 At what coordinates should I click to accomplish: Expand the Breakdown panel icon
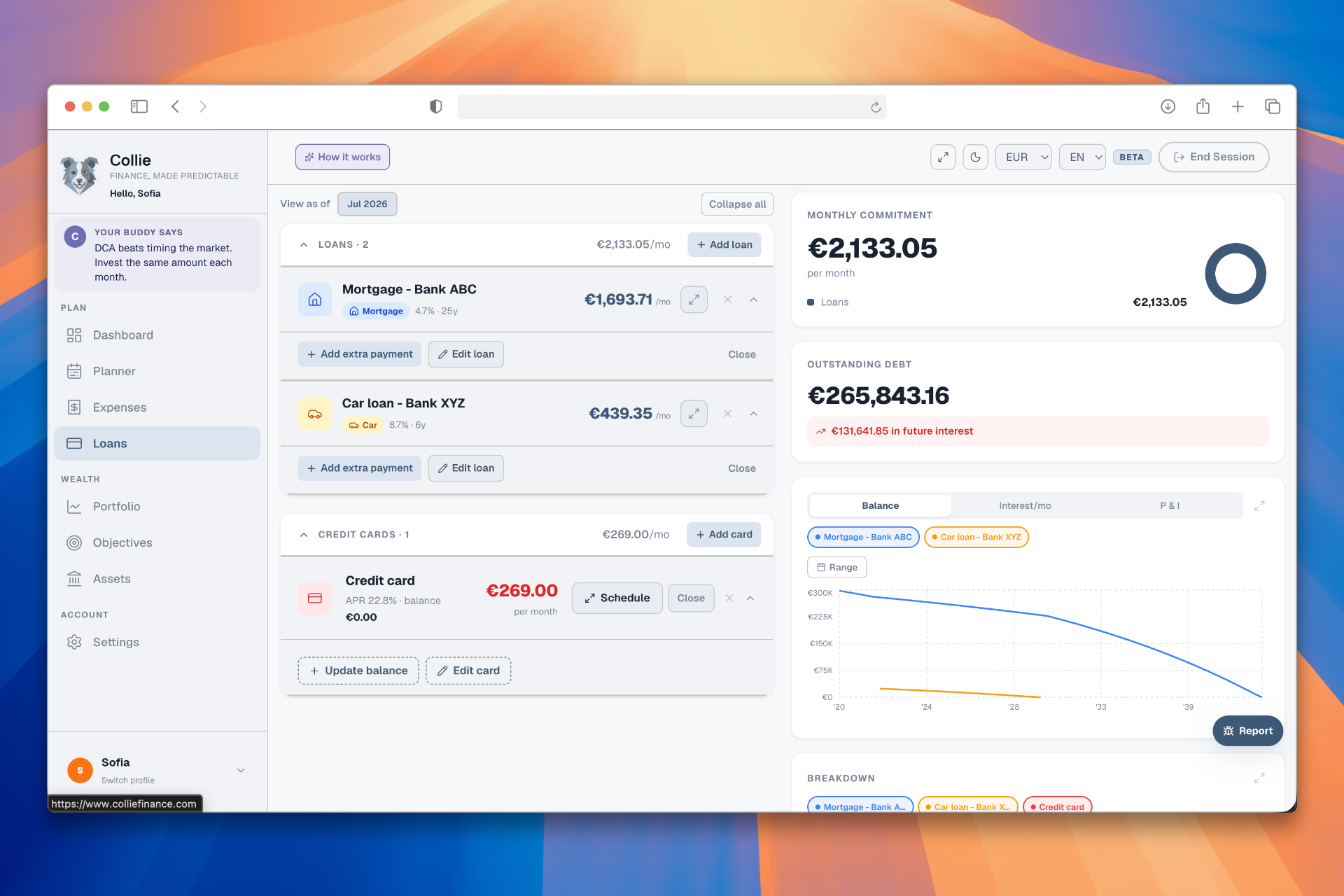pyautogui.click(x=1259, y=778)
